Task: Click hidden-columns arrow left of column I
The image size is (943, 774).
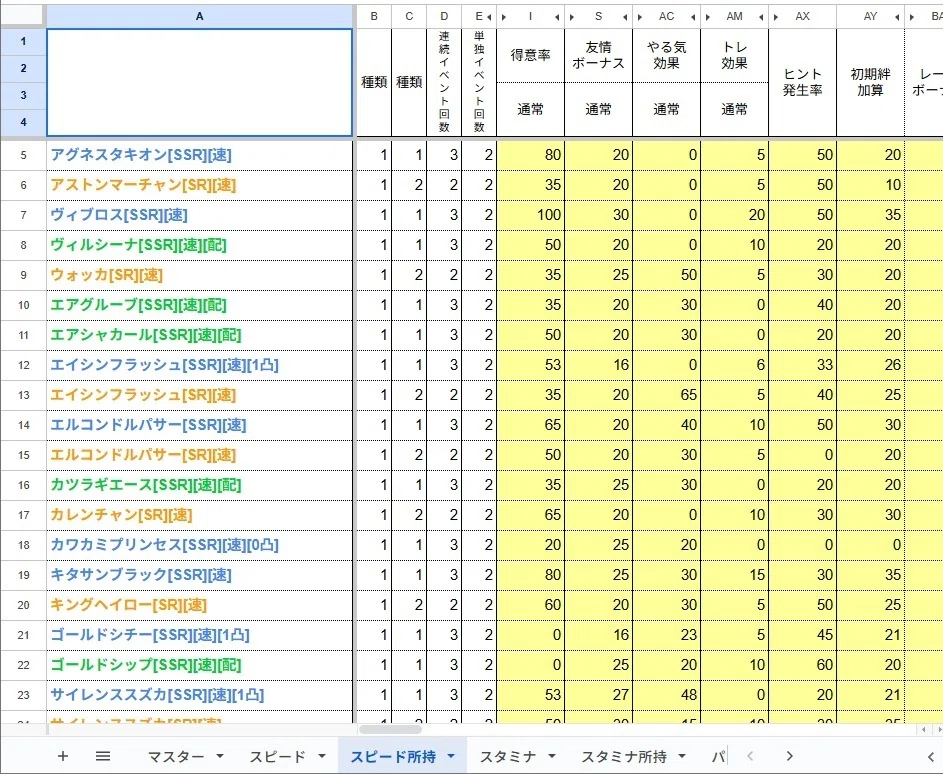Action: (x=503, y=17)
